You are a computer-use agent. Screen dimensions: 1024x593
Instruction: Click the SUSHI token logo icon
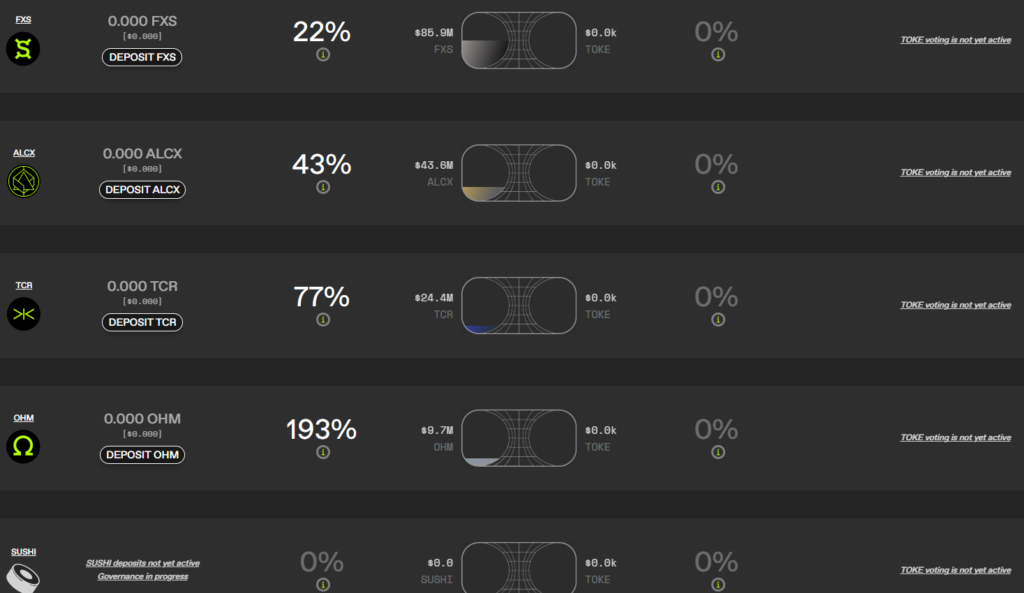23,577
